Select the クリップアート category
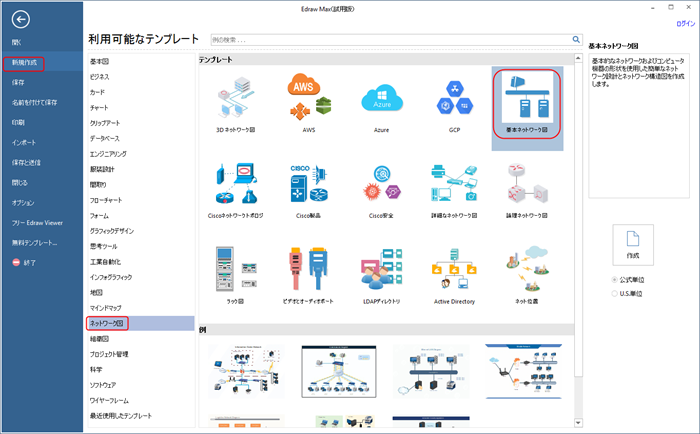Screen dimensions: 700x434 (x=105, y=123)
